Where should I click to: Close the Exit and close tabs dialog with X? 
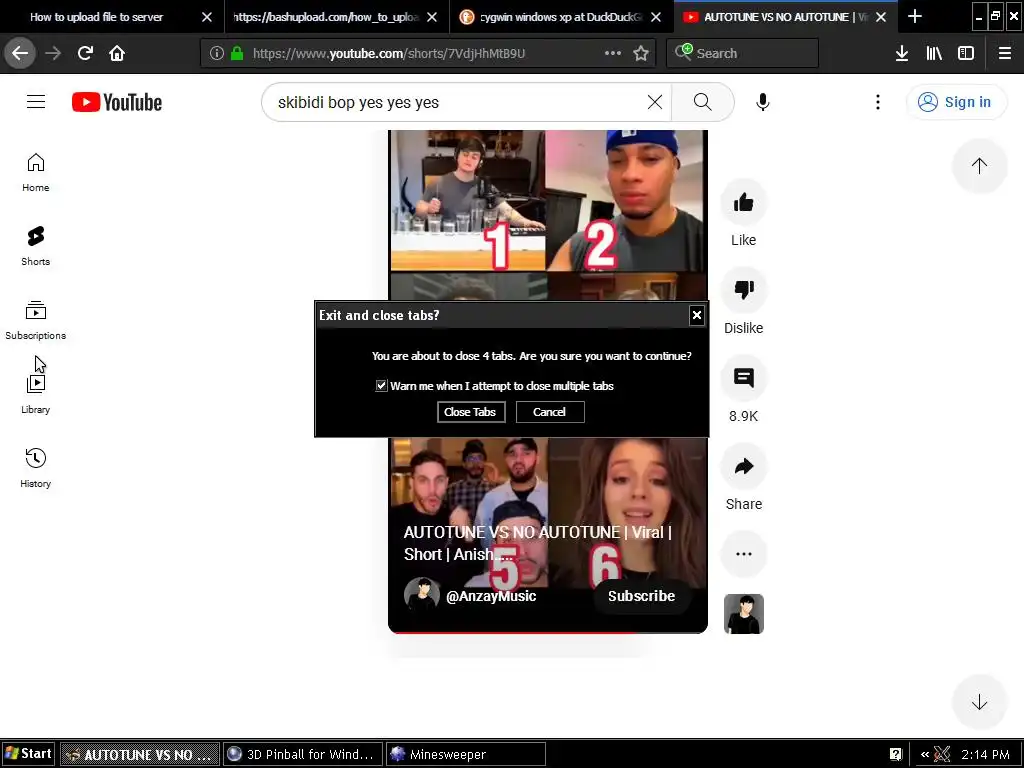(x=697, y=315)
